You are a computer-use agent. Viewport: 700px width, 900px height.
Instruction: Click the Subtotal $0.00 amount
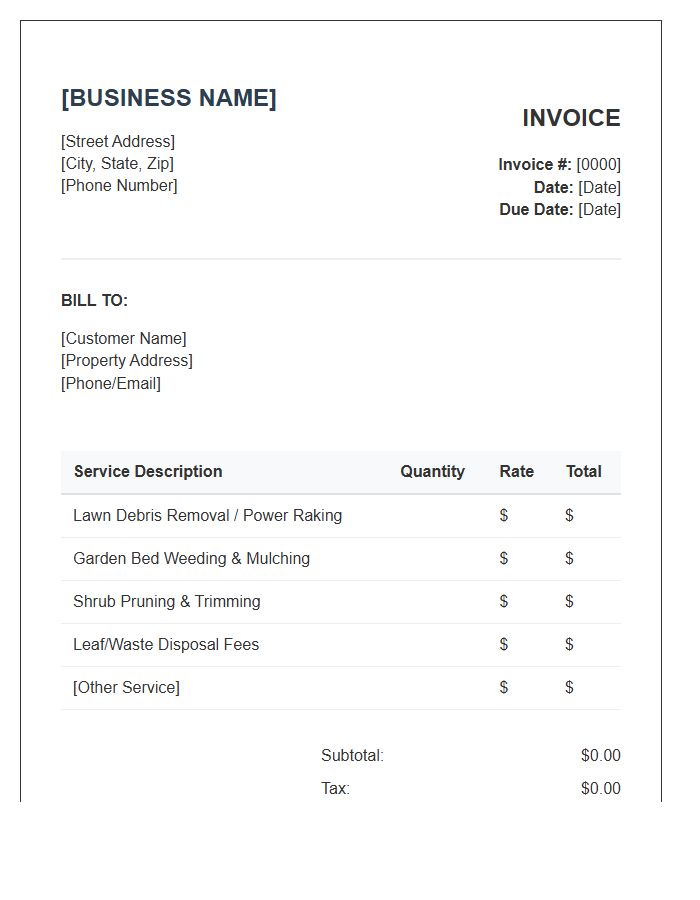point(601,755)
